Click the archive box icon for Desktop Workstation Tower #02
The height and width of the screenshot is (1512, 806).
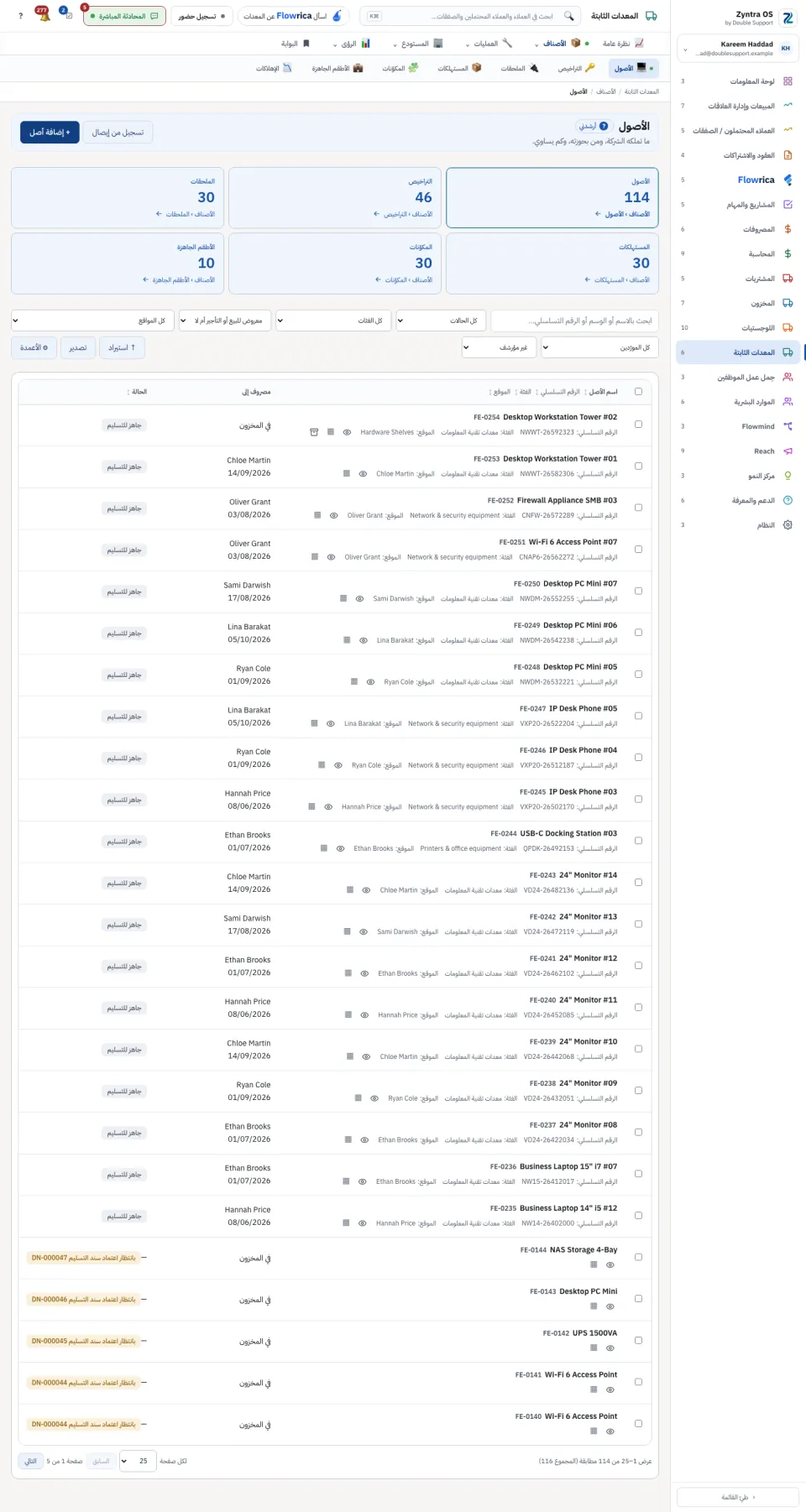pyautogui.click(x=314, y=432)
